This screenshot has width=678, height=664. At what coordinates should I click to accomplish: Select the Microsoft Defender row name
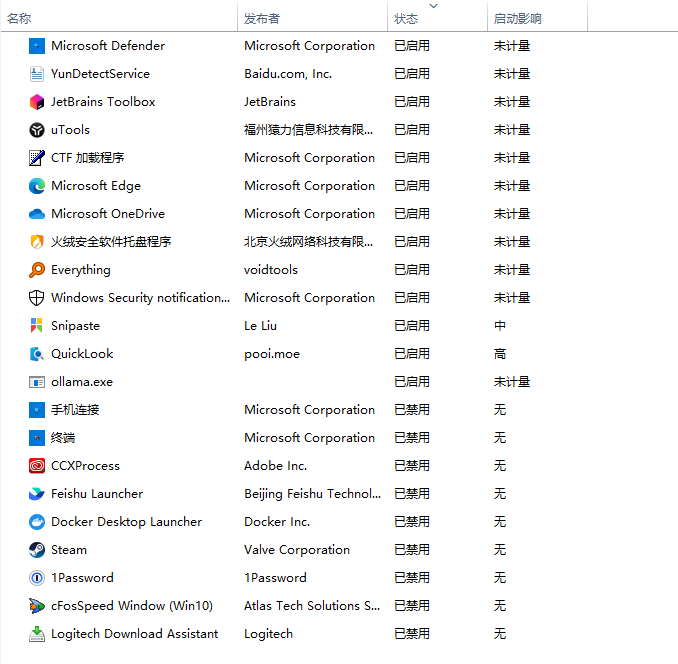pos(108,46)
